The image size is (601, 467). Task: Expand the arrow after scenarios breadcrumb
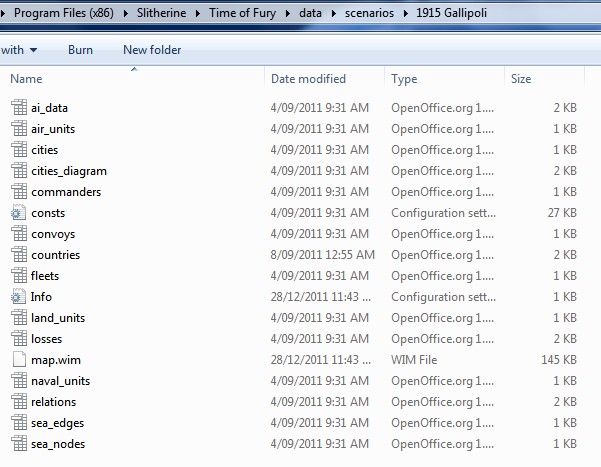(x=406, y=13)
